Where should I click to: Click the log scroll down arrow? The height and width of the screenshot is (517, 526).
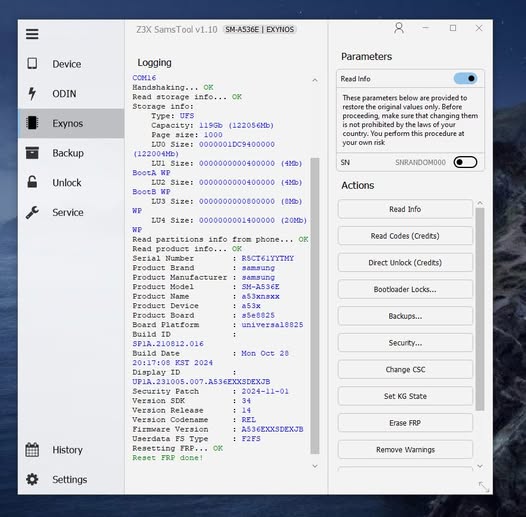point(315,466)
